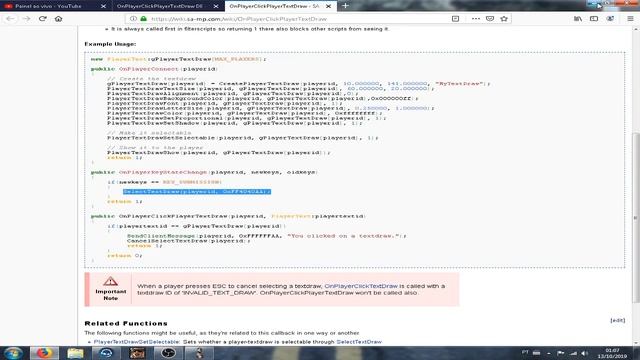Open the OnPlayerClickTextDraw link in the note
The image size is (640, 360).
pos(361,286)
